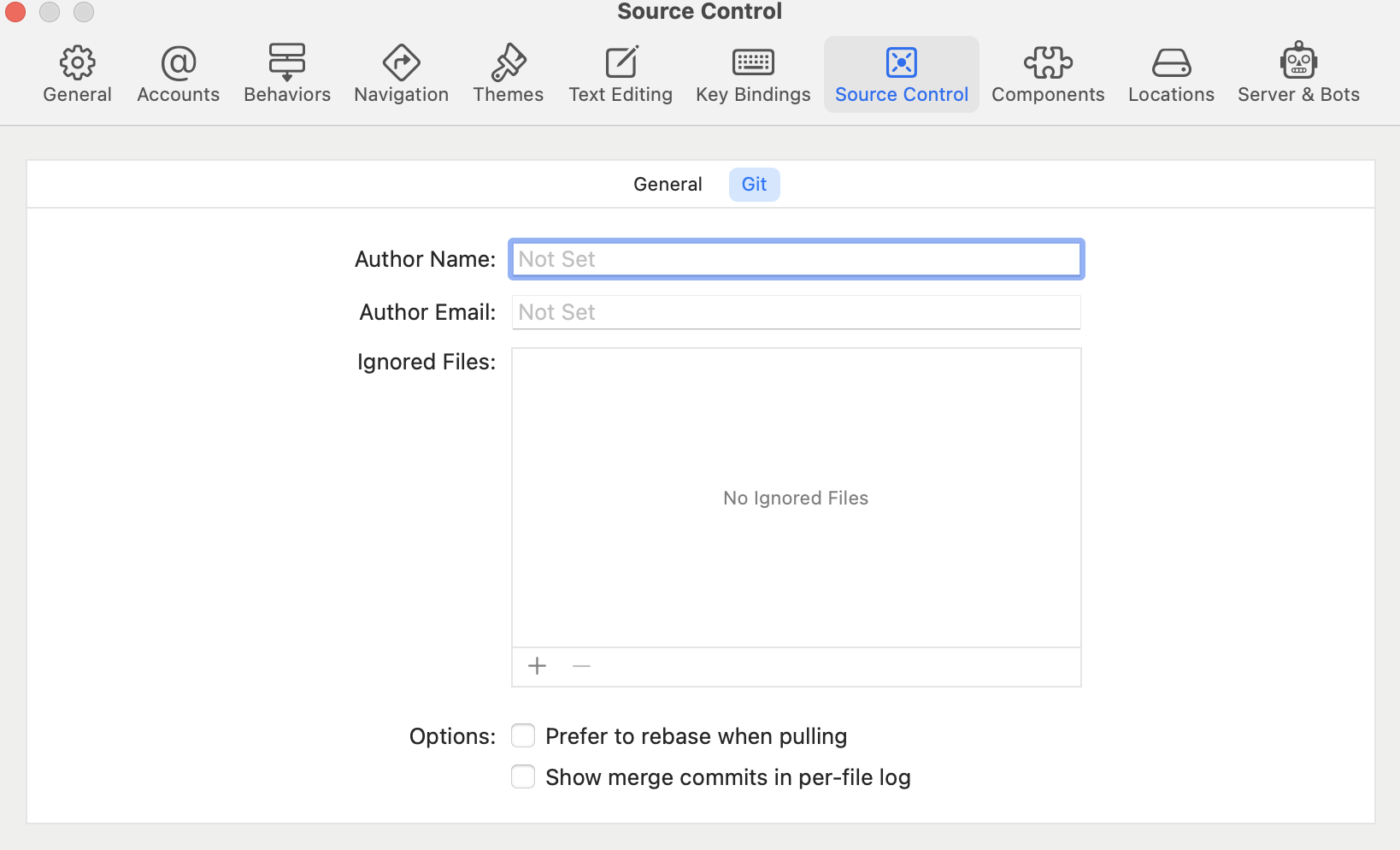Enable Prefer to rebase when pulling

click(x=523, y=735)
